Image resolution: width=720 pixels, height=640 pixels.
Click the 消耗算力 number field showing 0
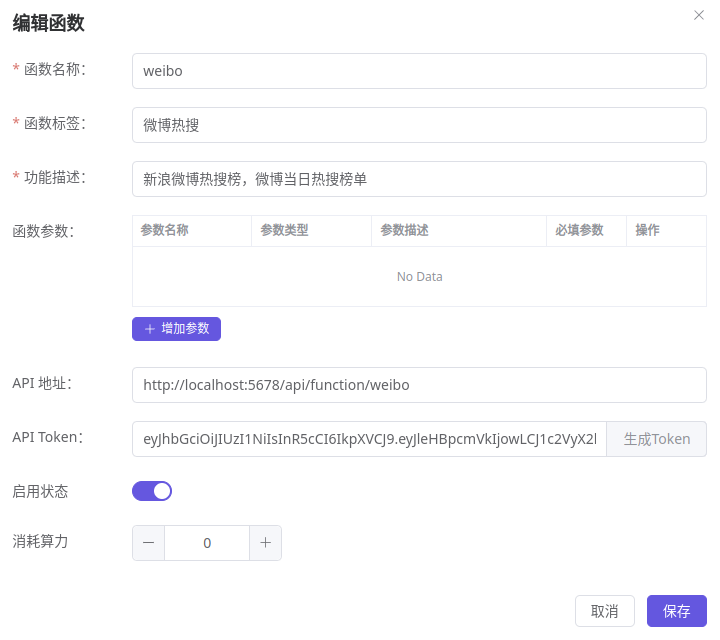point(207,543)
